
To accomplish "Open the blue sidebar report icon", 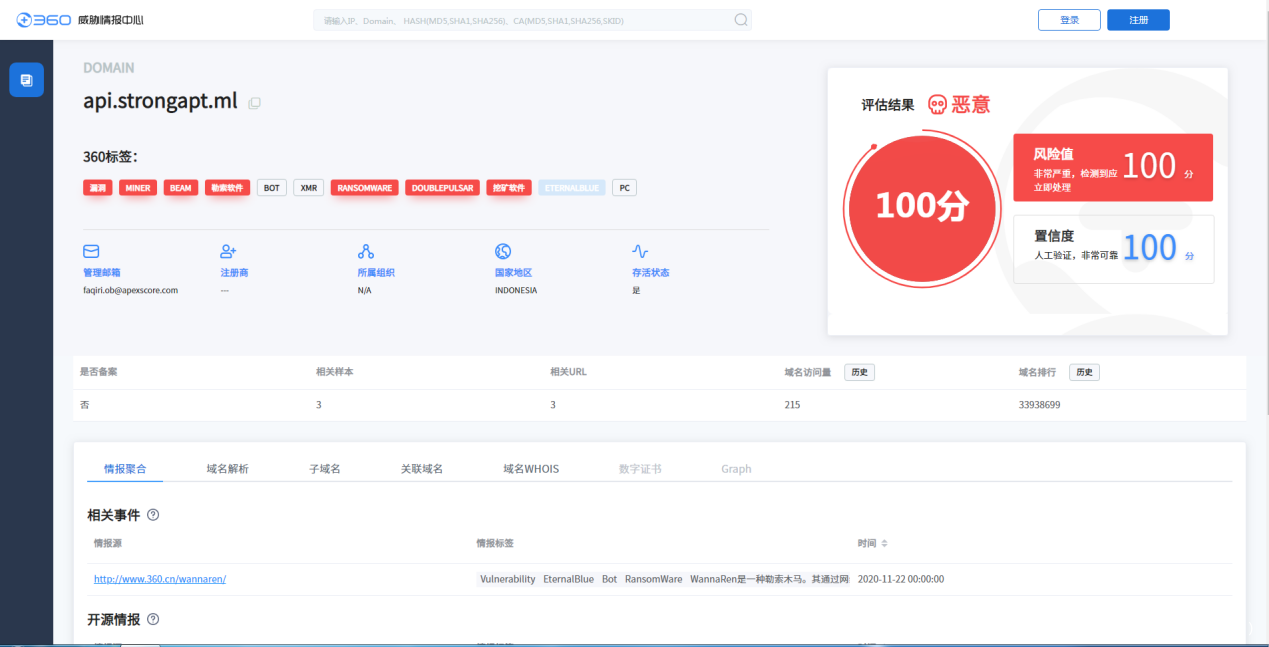I will pyautogui.click(x=26, y=80).
